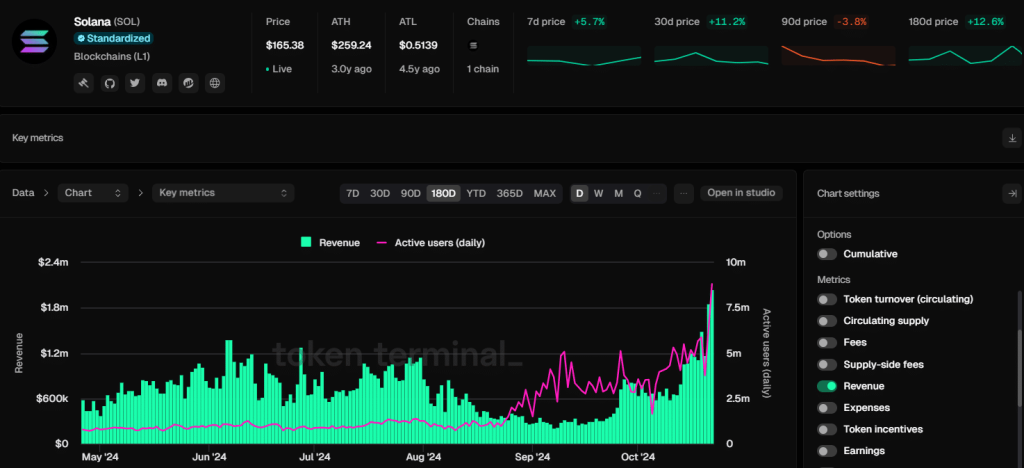Open the Discord server icon

pyautogui.click(x=162, y=84)
